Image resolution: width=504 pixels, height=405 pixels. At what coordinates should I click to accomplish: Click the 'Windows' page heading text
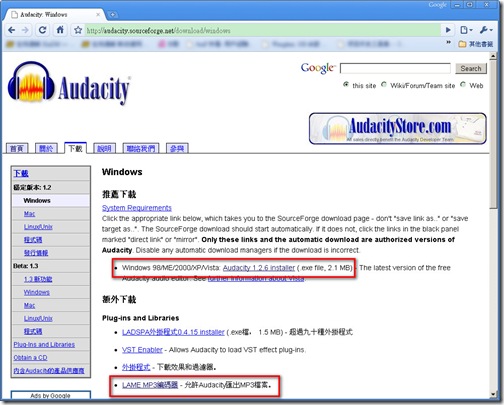[122, 172]
